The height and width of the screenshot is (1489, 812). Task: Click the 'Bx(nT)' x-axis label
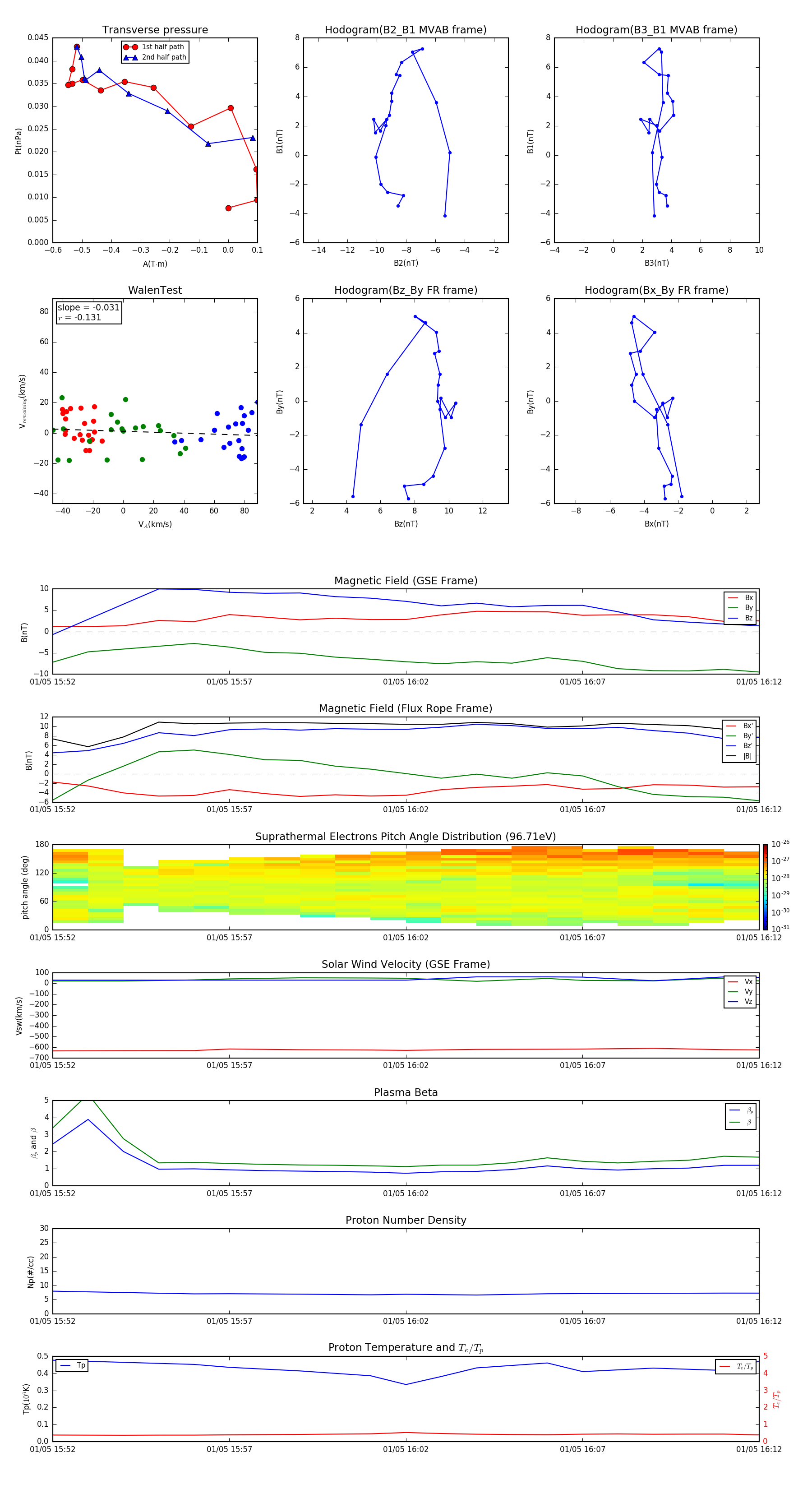(656, 524)
